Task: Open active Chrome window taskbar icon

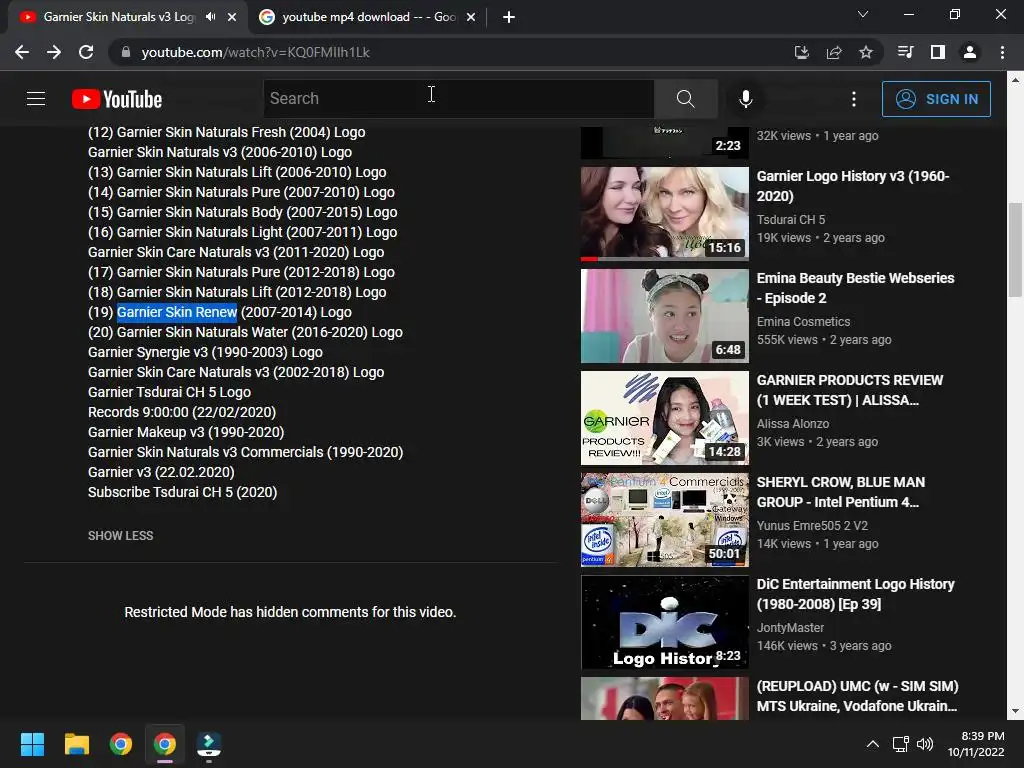Action: click(165, 744)
